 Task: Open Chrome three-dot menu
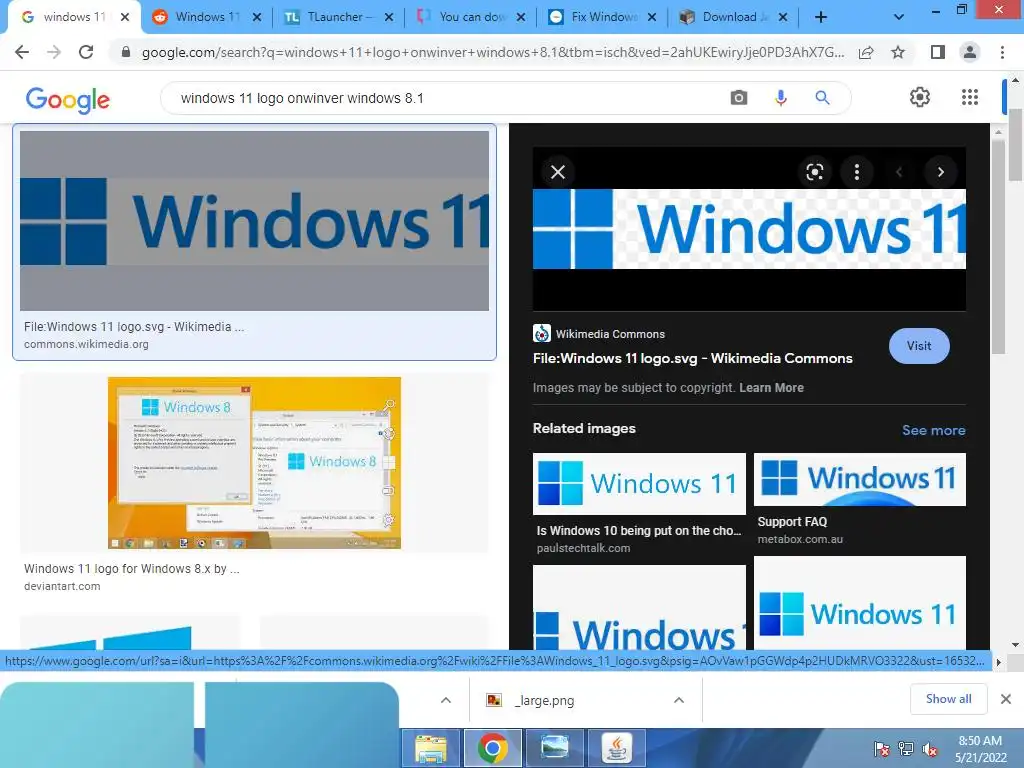pos(1002,52)
